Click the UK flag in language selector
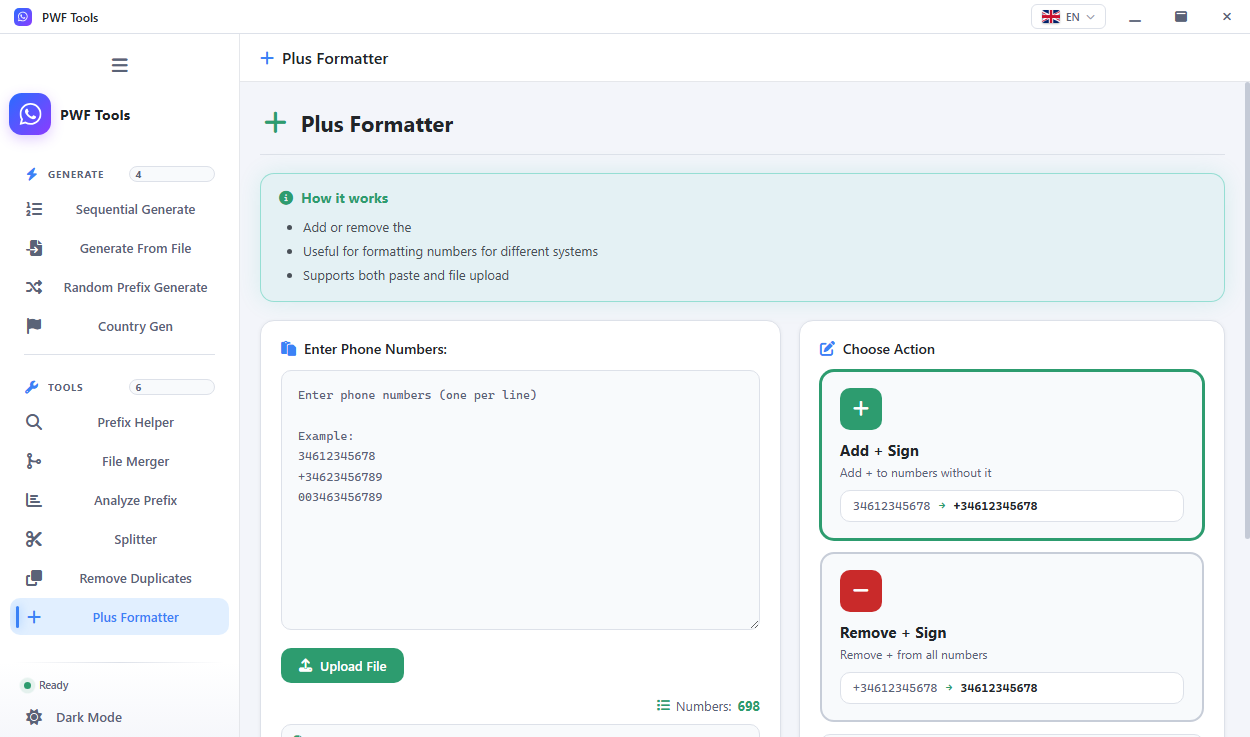 pyautogui.click(x=1050, y=17)
